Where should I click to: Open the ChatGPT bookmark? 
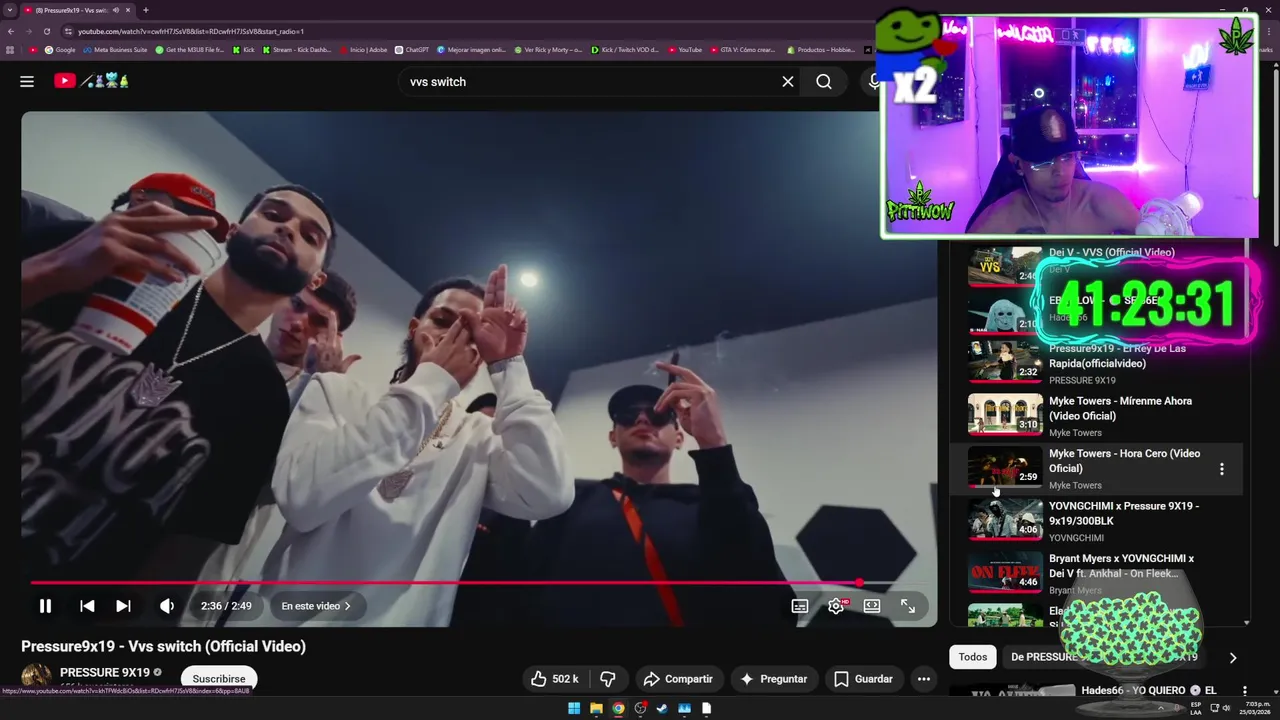pyautogui.click(x=412, y=49)
